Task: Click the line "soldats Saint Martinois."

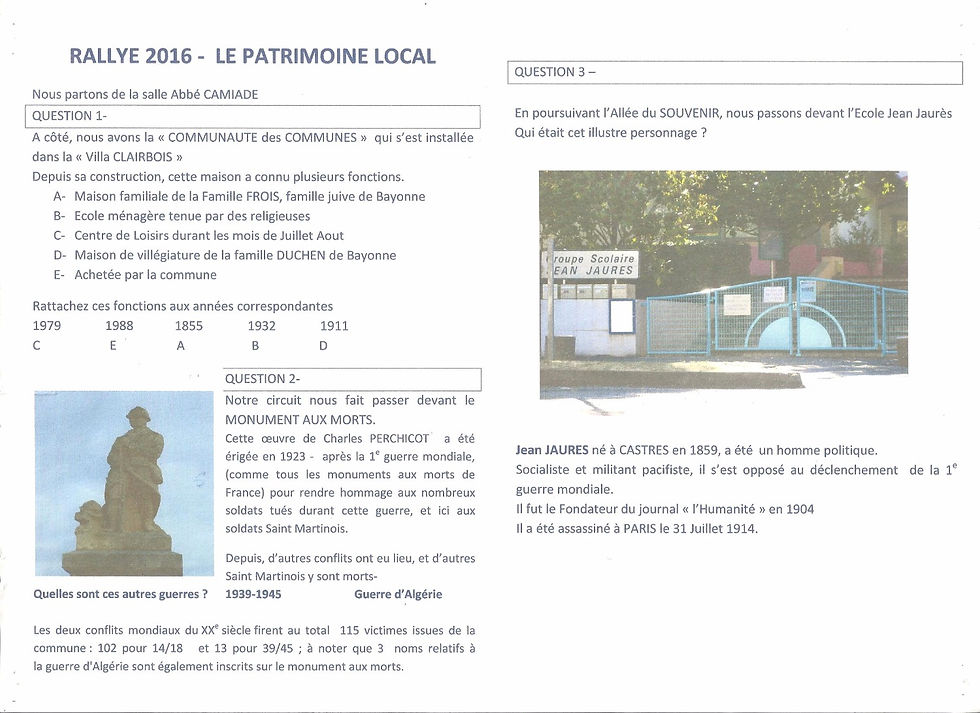Action: click(x=286, y=529)
